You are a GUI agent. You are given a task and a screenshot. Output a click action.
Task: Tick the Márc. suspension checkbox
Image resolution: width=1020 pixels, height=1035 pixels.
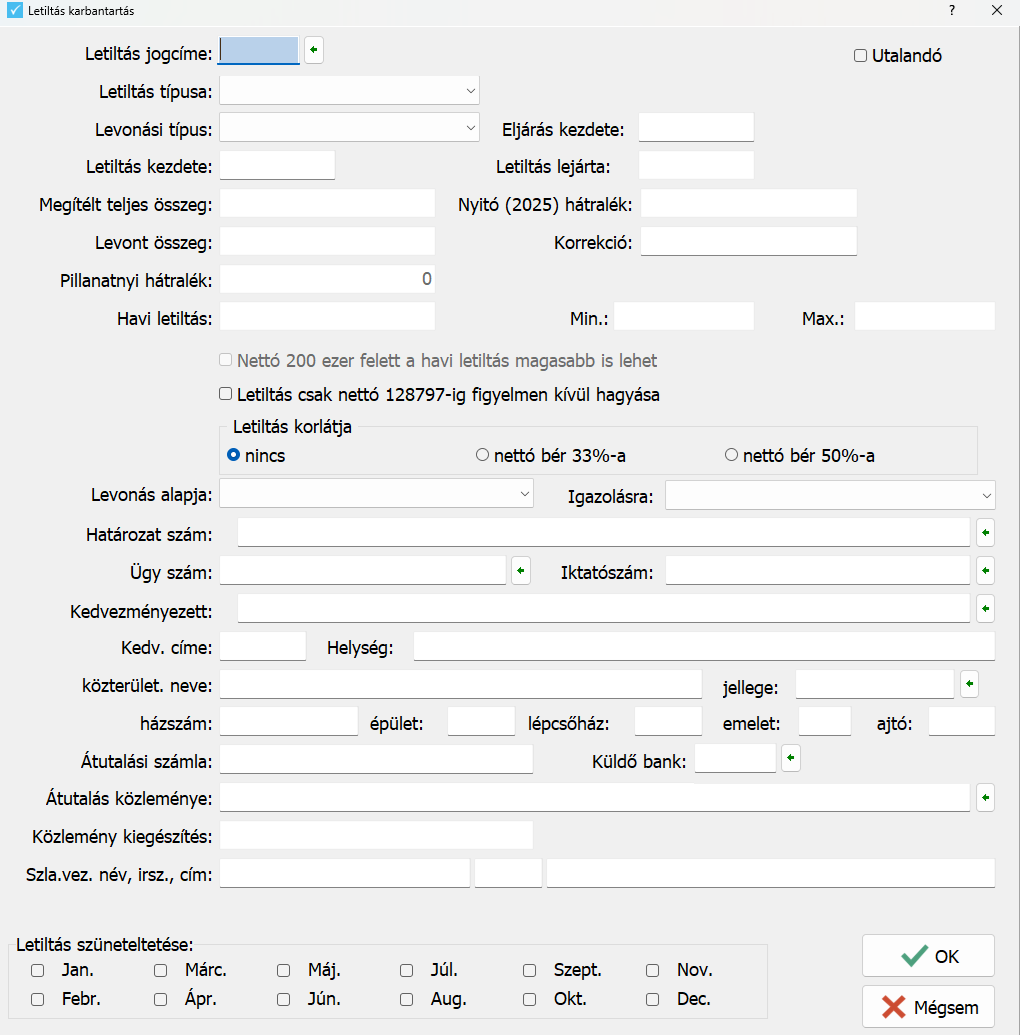pyautogui.click(x=160, y=970)
